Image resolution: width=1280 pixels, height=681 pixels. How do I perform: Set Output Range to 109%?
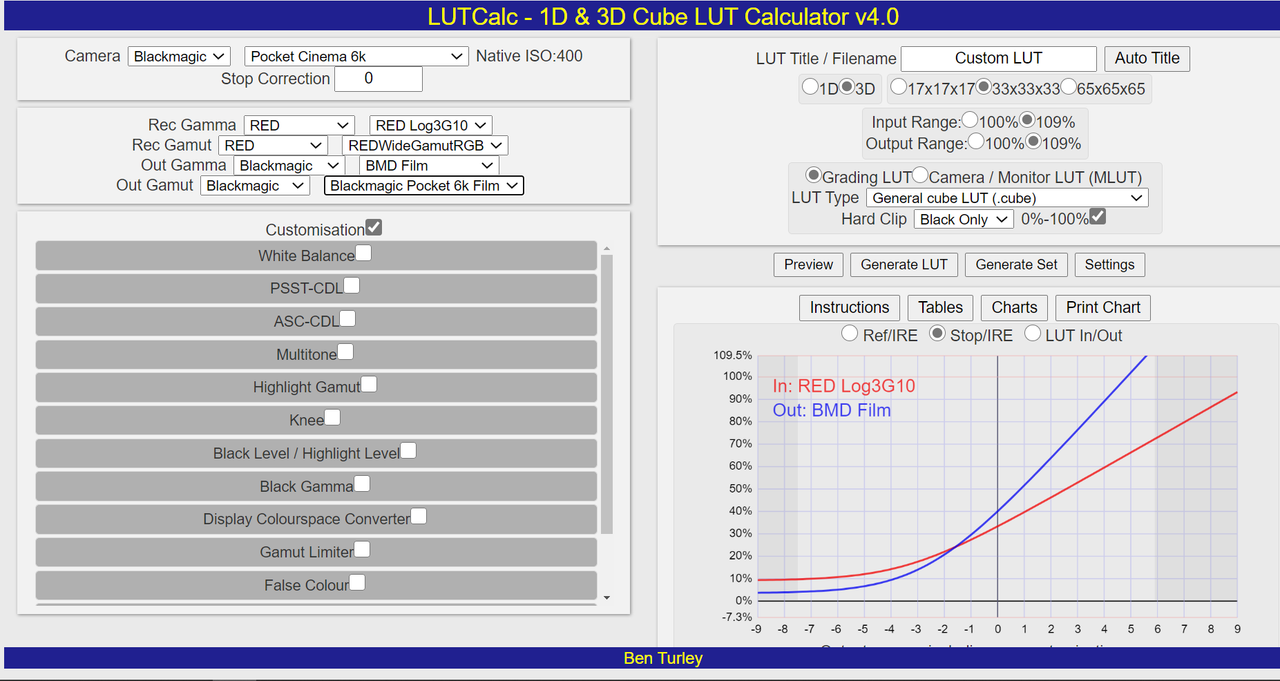pyautogui.click(x=1034, y=141)
